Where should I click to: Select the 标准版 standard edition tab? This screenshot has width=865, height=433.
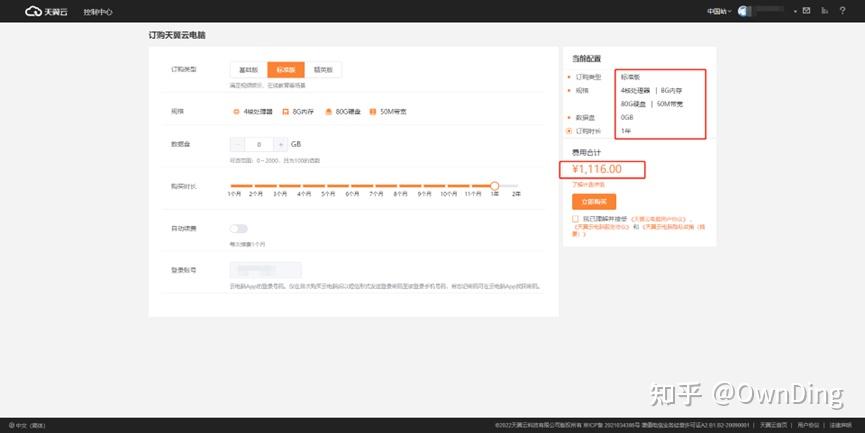tap(286, 70)
